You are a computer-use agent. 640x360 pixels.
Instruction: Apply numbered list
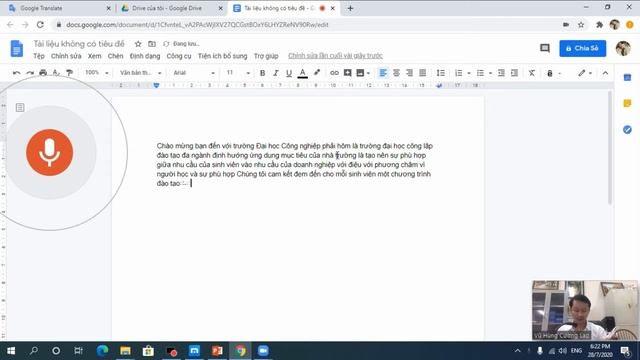(459, 73)
